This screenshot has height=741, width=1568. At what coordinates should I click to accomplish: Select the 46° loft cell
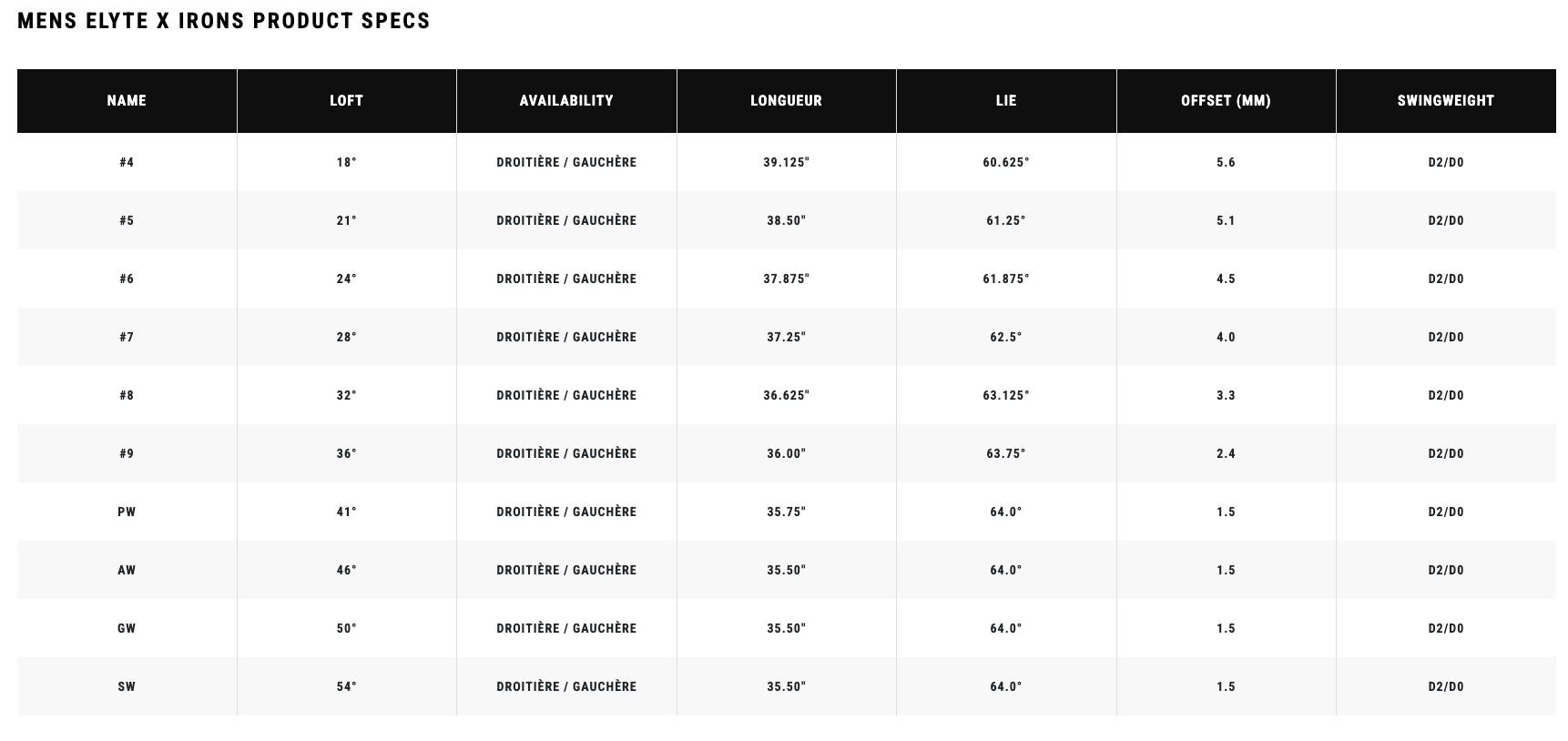tap(346, 570)
